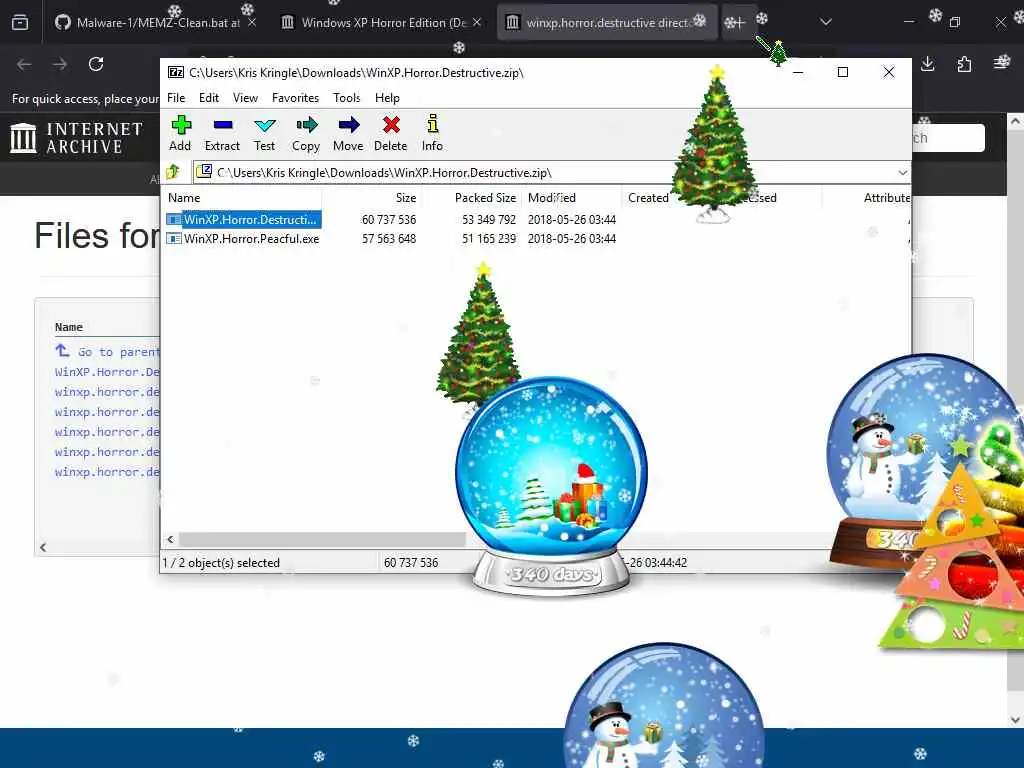The width and height of the screenshot is (1024, 768).
Task: Close the Malware-1/MEMZ-Clean.bat tab
Action: tap(252, 23)
